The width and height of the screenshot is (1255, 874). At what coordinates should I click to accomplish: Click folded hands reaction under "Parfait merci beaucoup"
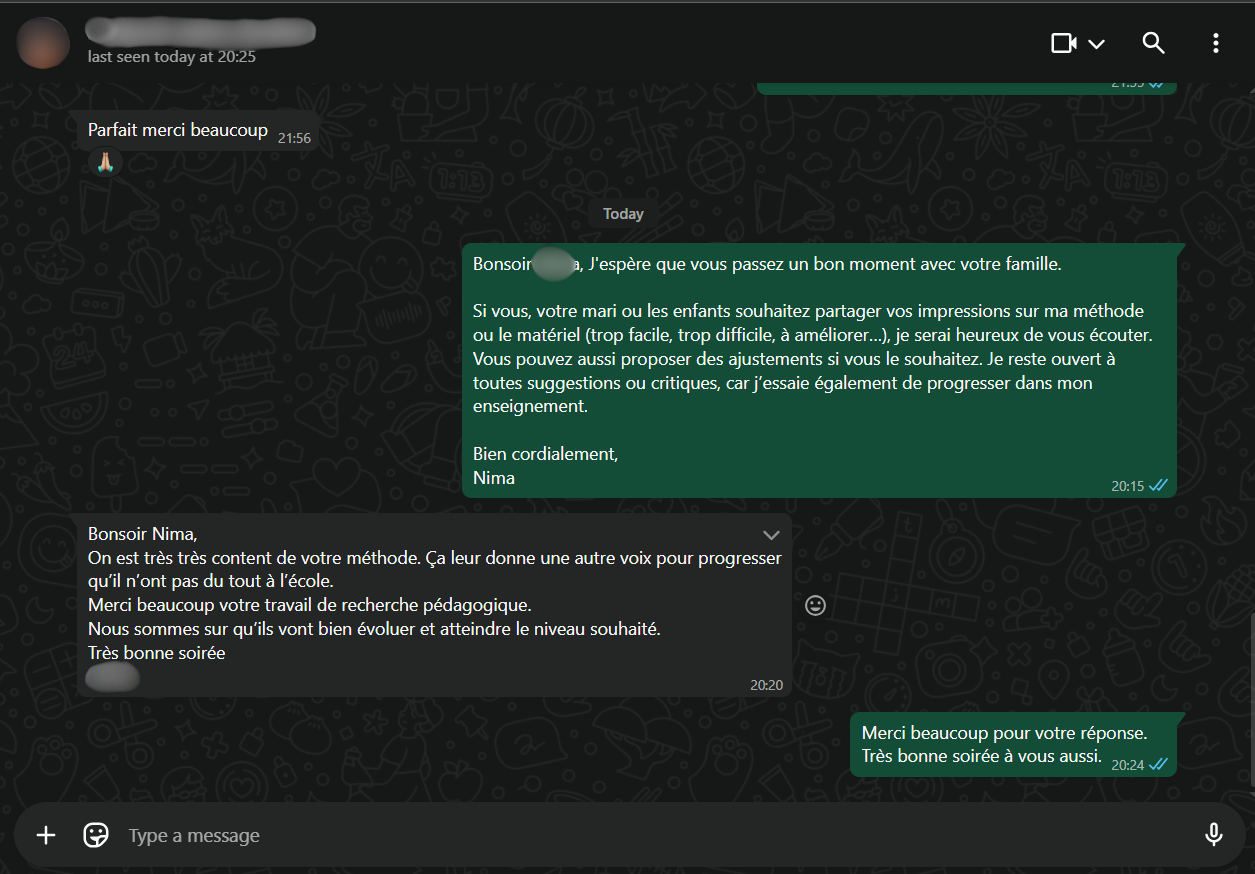[105, 162]
